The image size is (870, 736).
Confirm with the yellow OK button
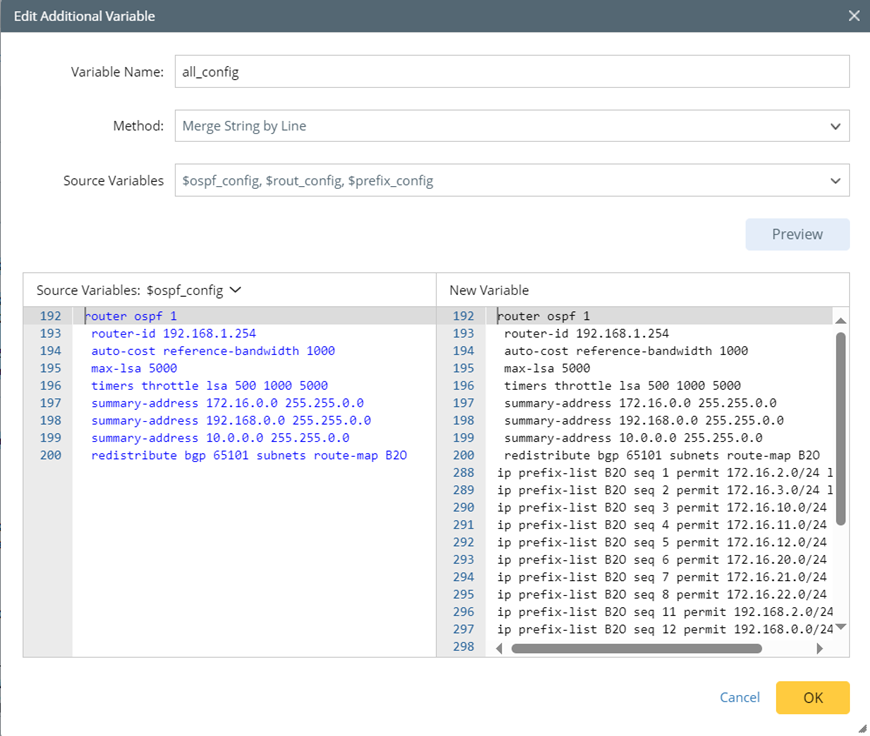pyautogui.click(x=812, y=697)
